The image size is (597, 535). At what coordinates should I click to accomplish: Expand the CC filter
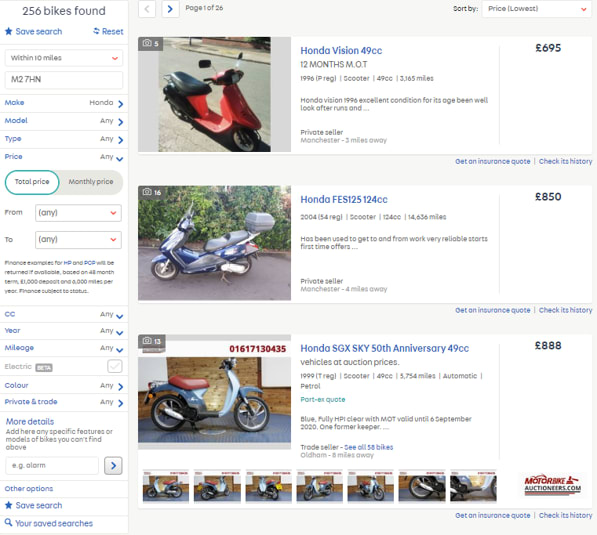pyautogui.click(x=64, y=315)
